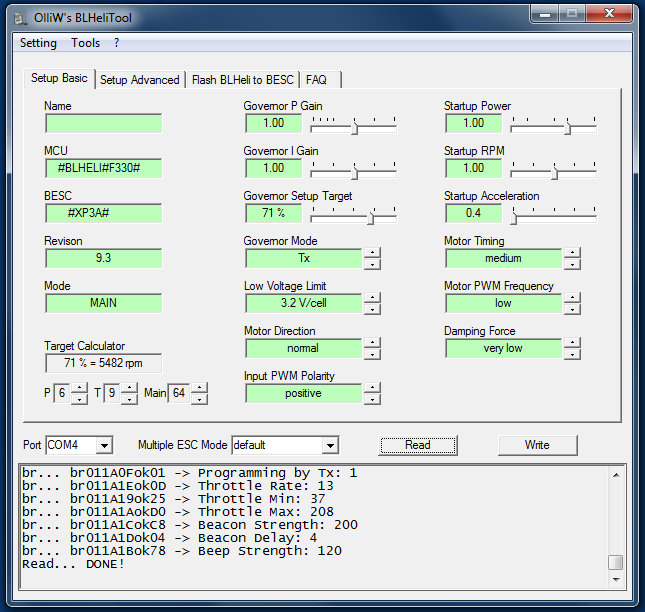Expand Multiple ESC Mode dropdown
Viewport: 645px width, 612px height.
pos(330,445)
